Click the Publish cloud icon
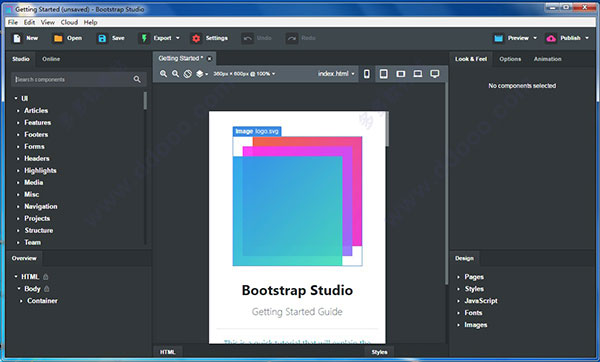The width and height of the screenshot is (600, 362). 551,38
